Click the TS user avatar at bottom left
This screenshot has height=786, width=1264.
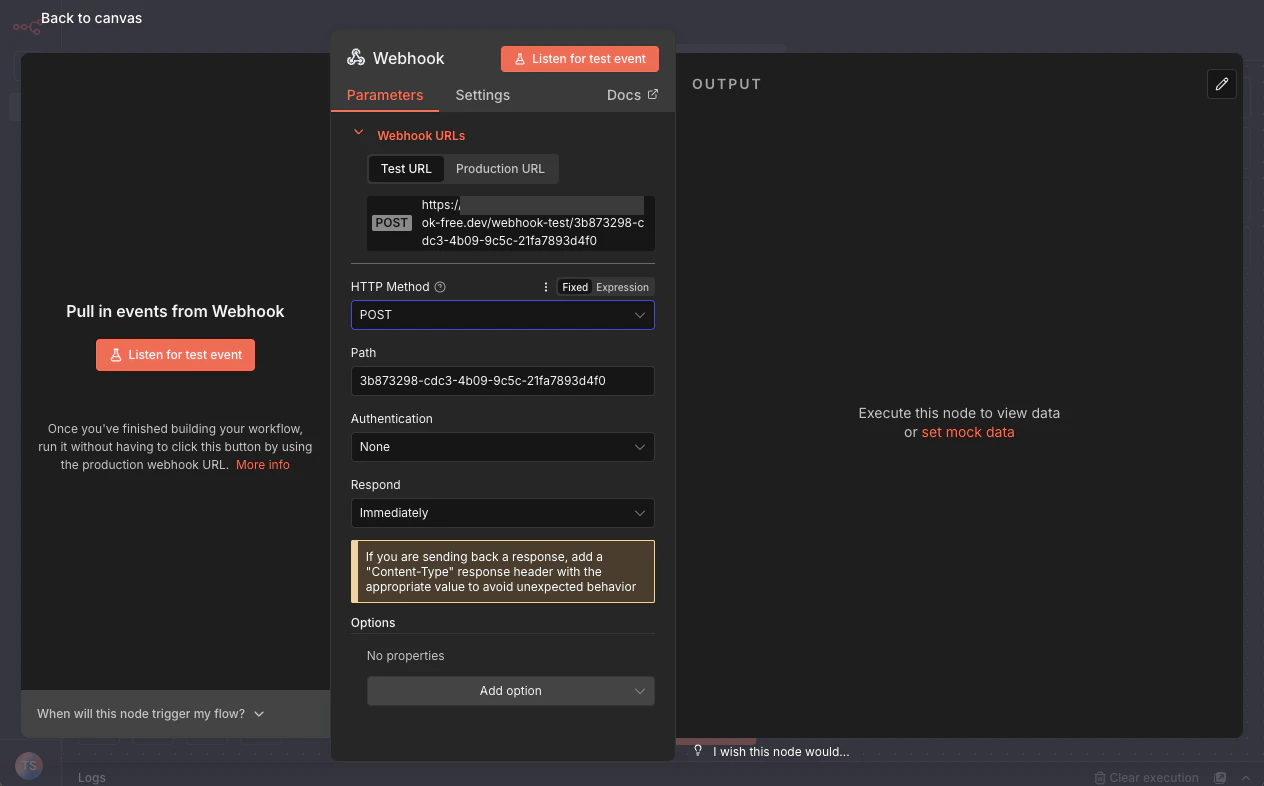click(29, 766)
